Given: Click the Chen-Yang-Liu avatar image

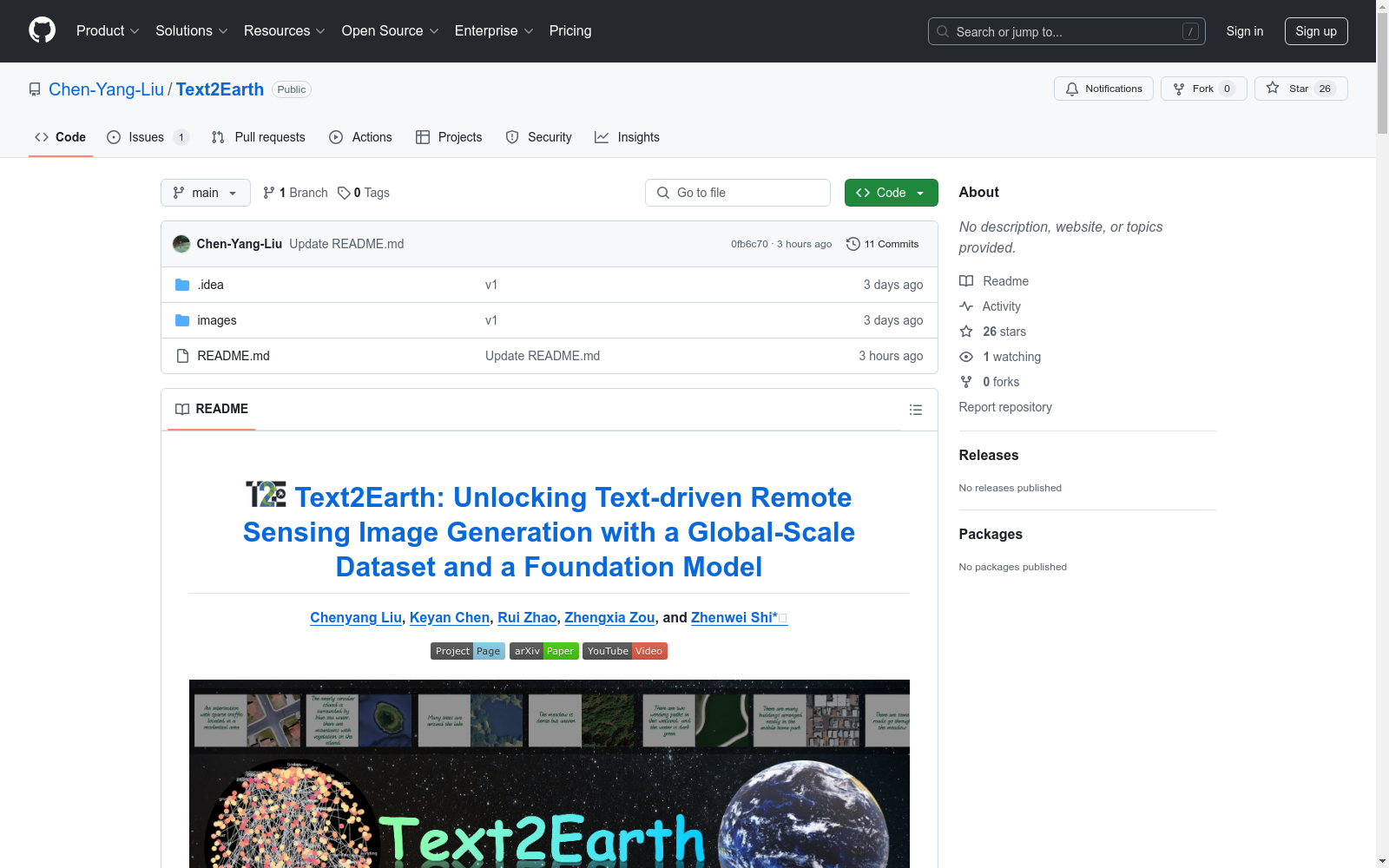Looking at the screenshot, I should tap(181, 244).
